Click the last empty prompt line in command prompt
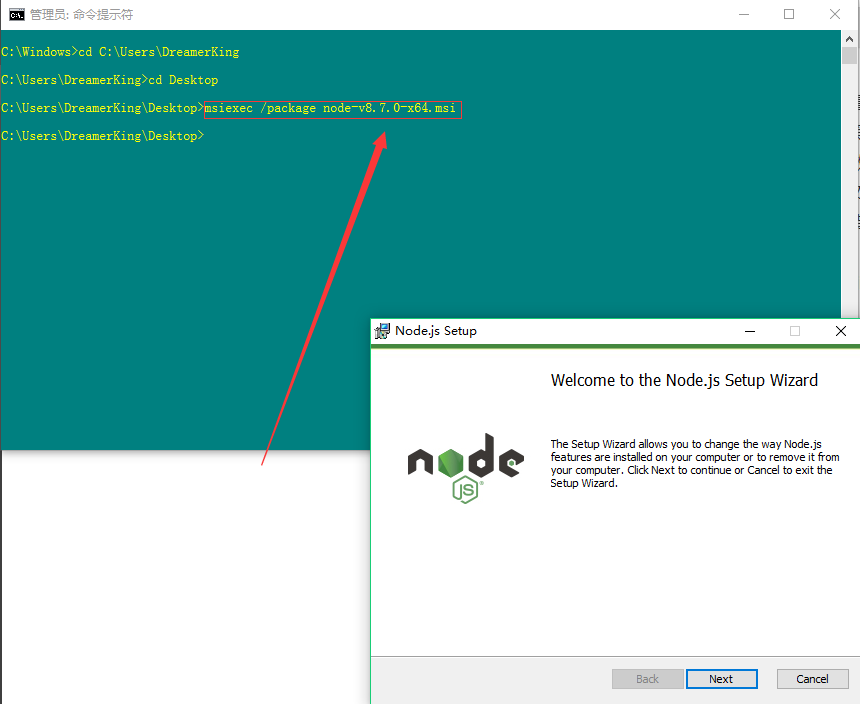860x704 pixels. tap(103, 136)
